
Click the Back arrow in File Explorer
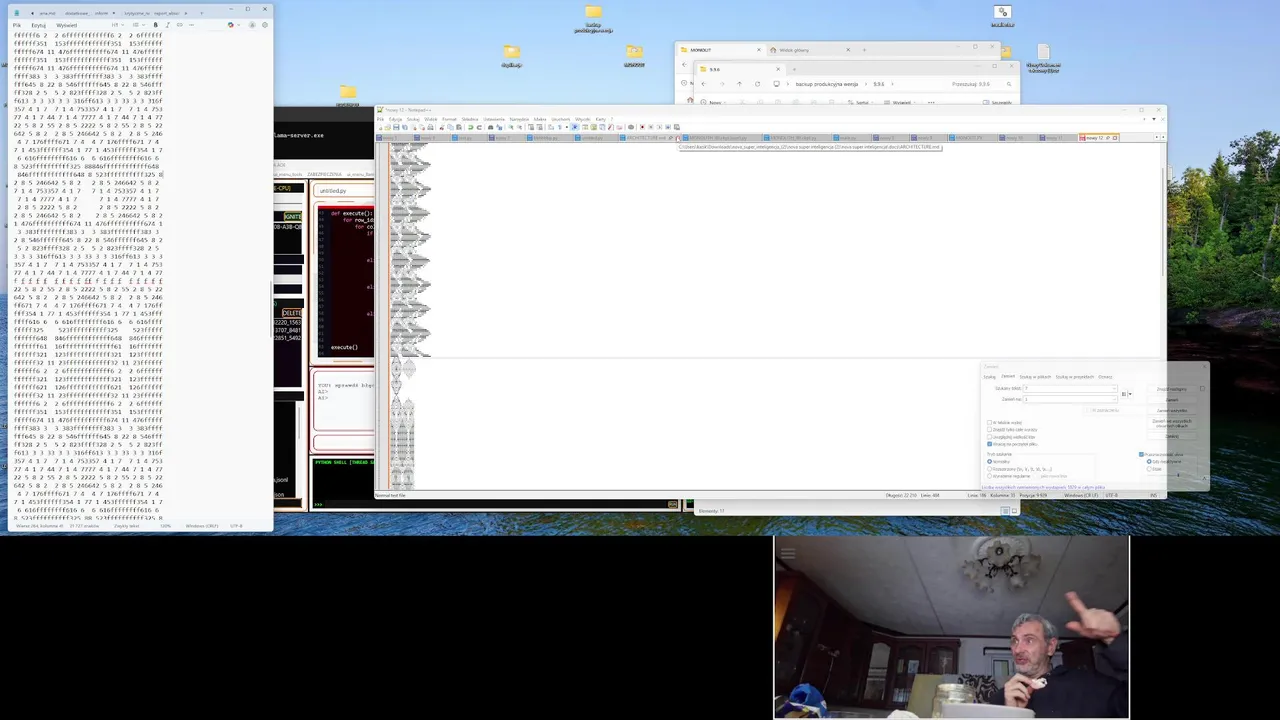(x=703, y=84)
